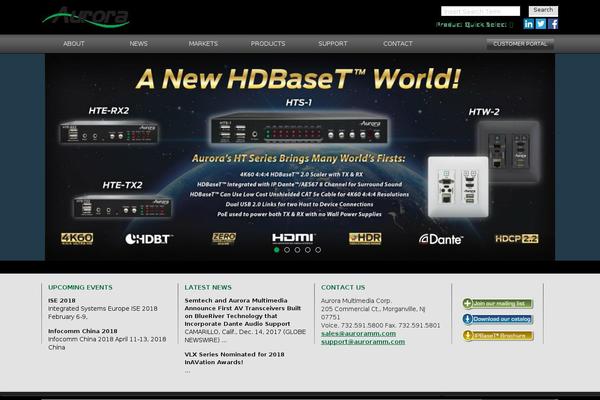The image size is (600, 400).
Task: Open VLX Series Nominated news article
Action: [234, 358]
